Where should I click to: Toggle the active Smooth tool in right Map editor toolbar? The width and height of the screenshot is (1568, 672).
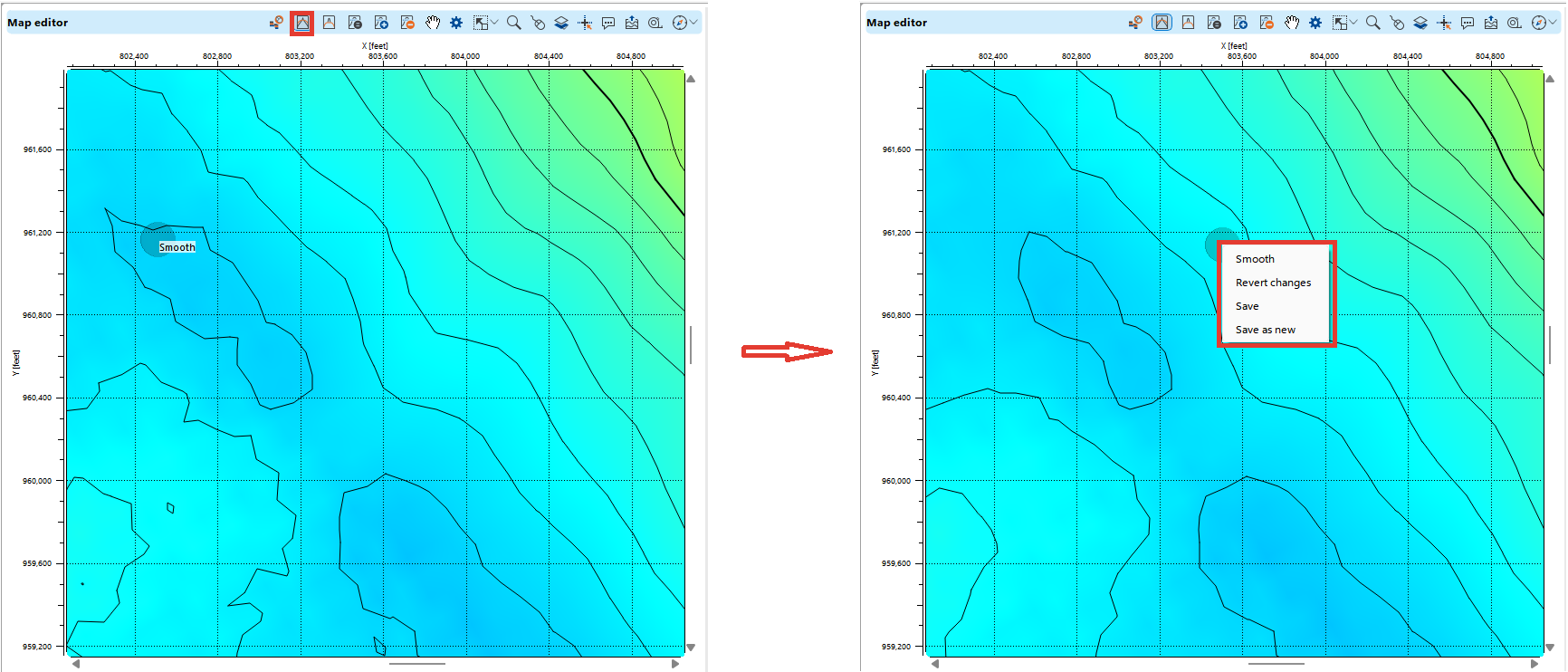coord(1162,23)
